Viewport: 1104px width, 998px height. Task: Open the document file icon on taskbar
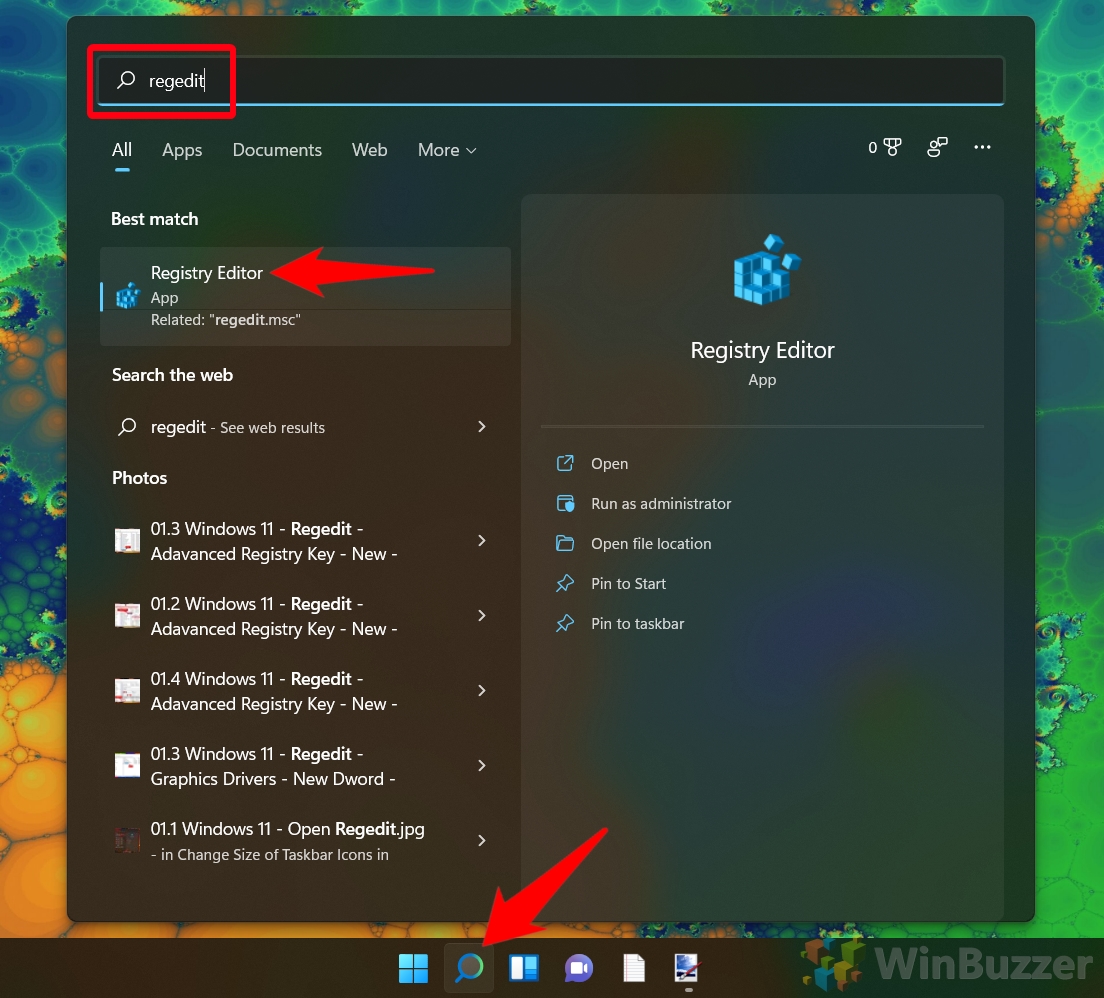[x=634, y=968]
